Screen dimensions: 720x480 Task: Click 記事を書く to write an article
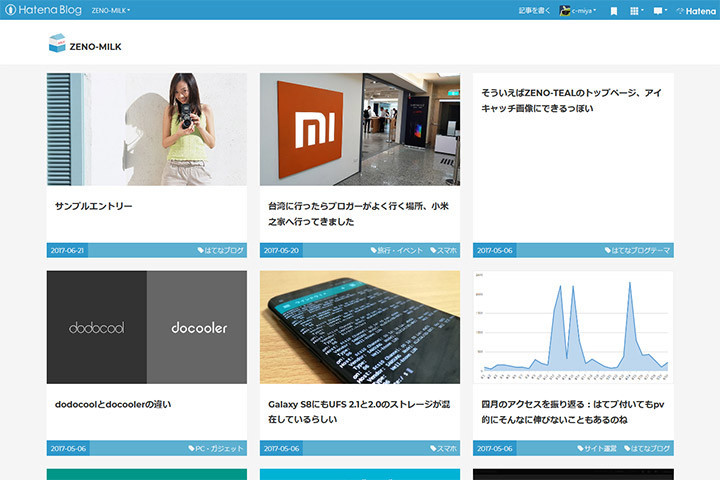(534, 11)
